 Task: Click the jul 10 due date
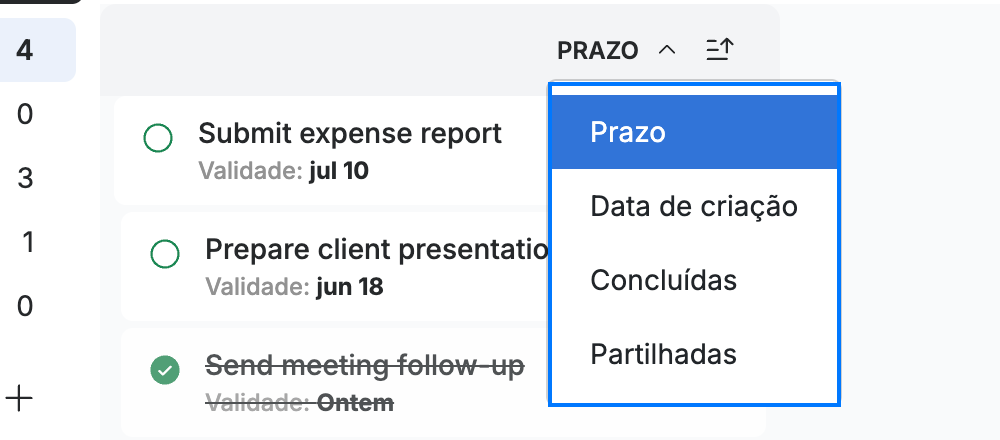pos(339,171)
